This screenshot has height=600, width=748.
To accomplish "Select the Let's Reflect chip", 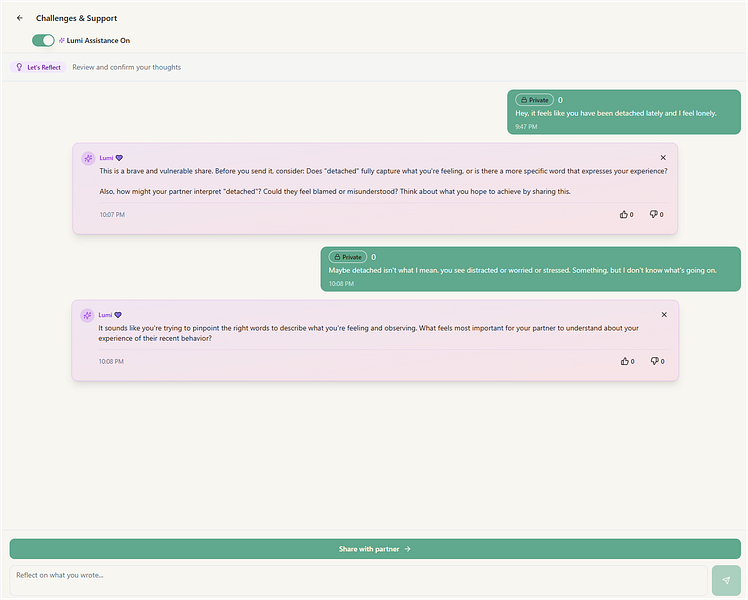I will coord(38,67).
